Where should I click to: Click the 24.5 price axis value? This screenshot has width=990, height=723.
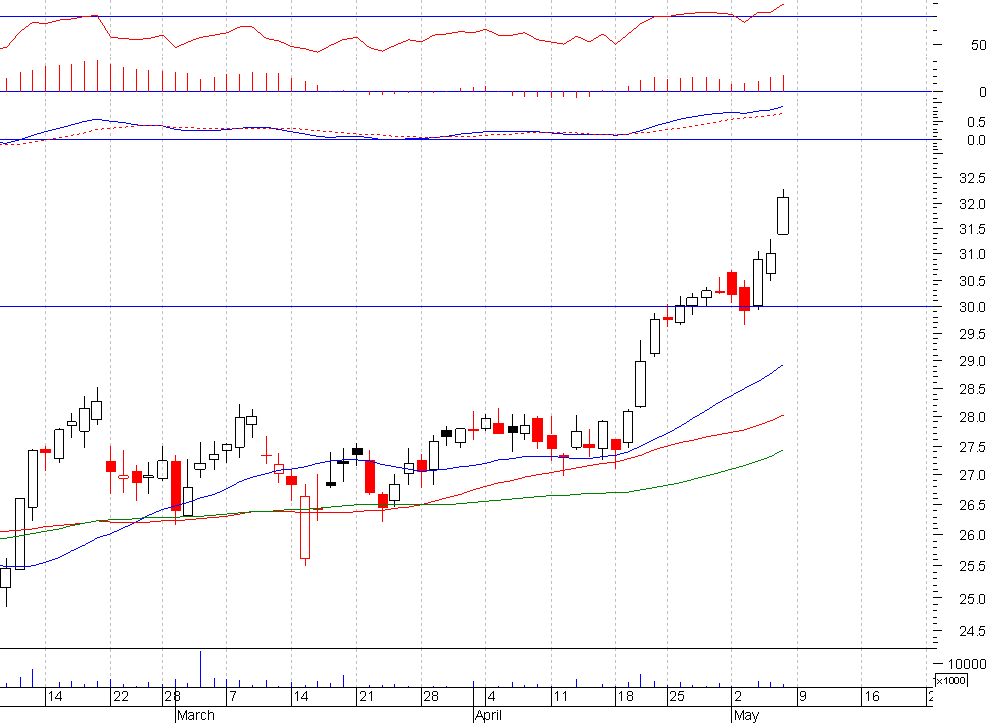pyautogui.click(x=972, y=631)
